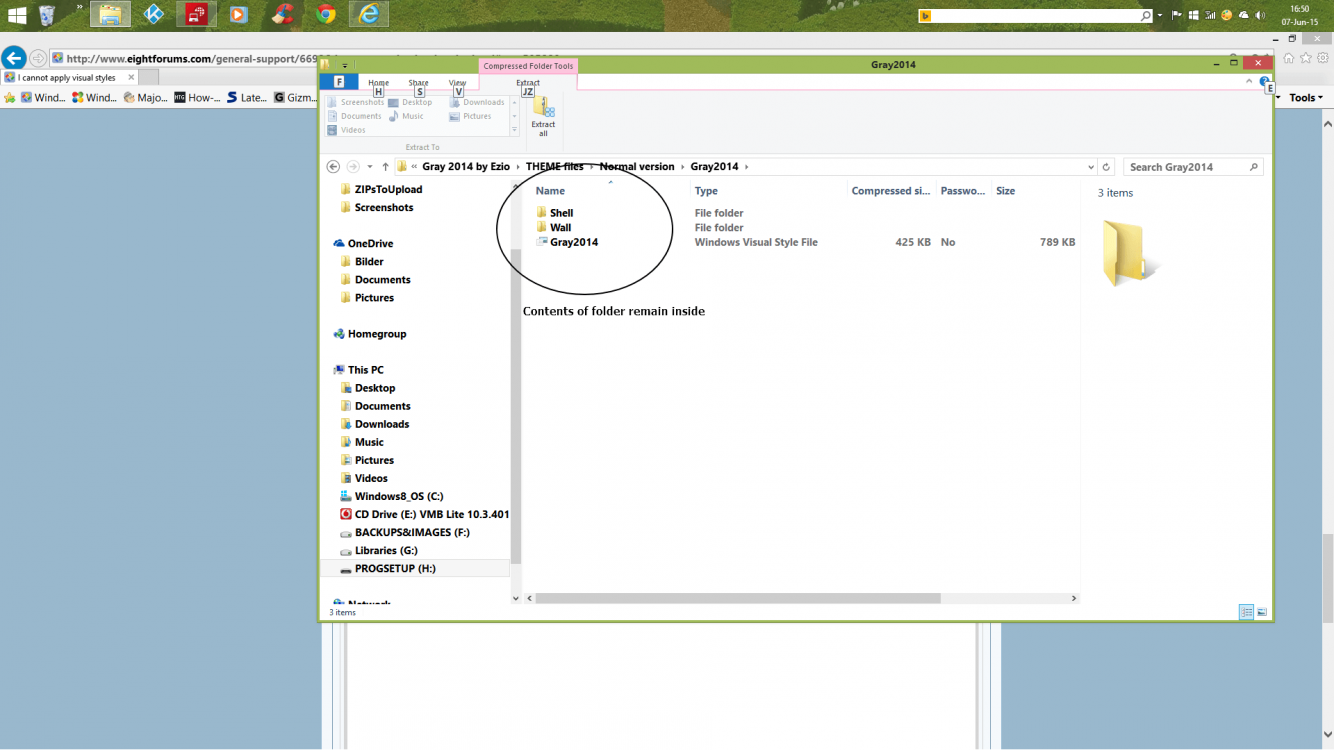Open recent locations dropdown arrow

click(370, 167)
